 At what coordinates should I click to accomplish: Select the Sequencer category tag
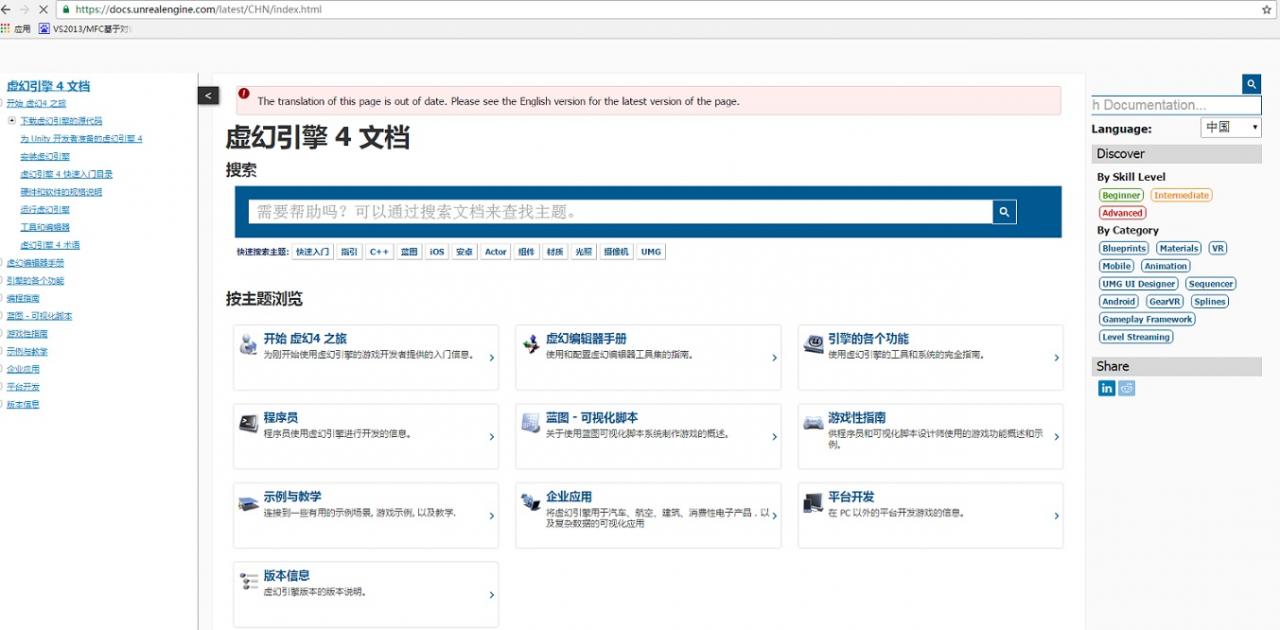pyautogui.click(x=1210, y=284)
